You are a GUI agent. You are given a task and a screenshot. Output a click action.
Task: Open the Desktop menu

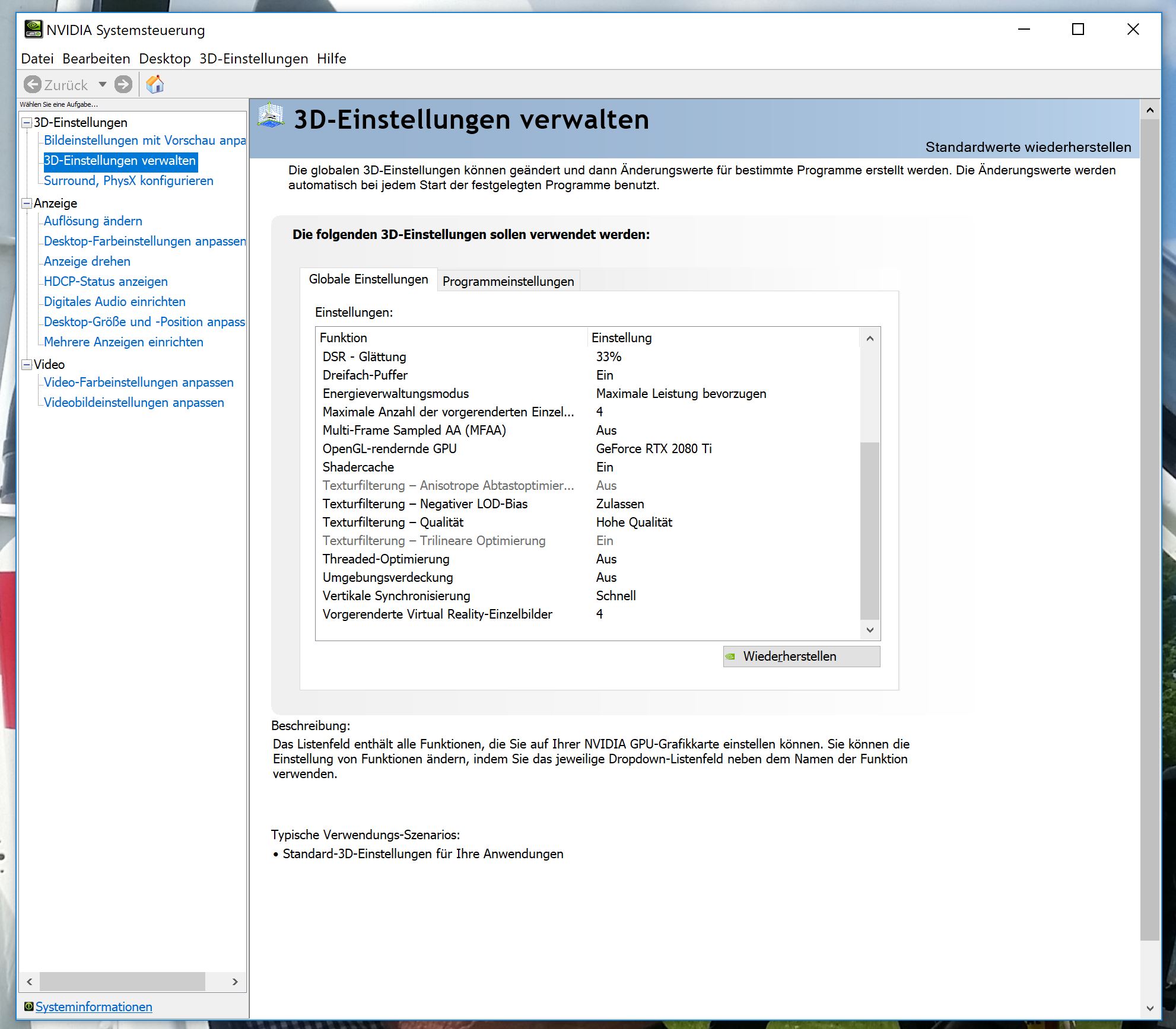coord(165,59)
